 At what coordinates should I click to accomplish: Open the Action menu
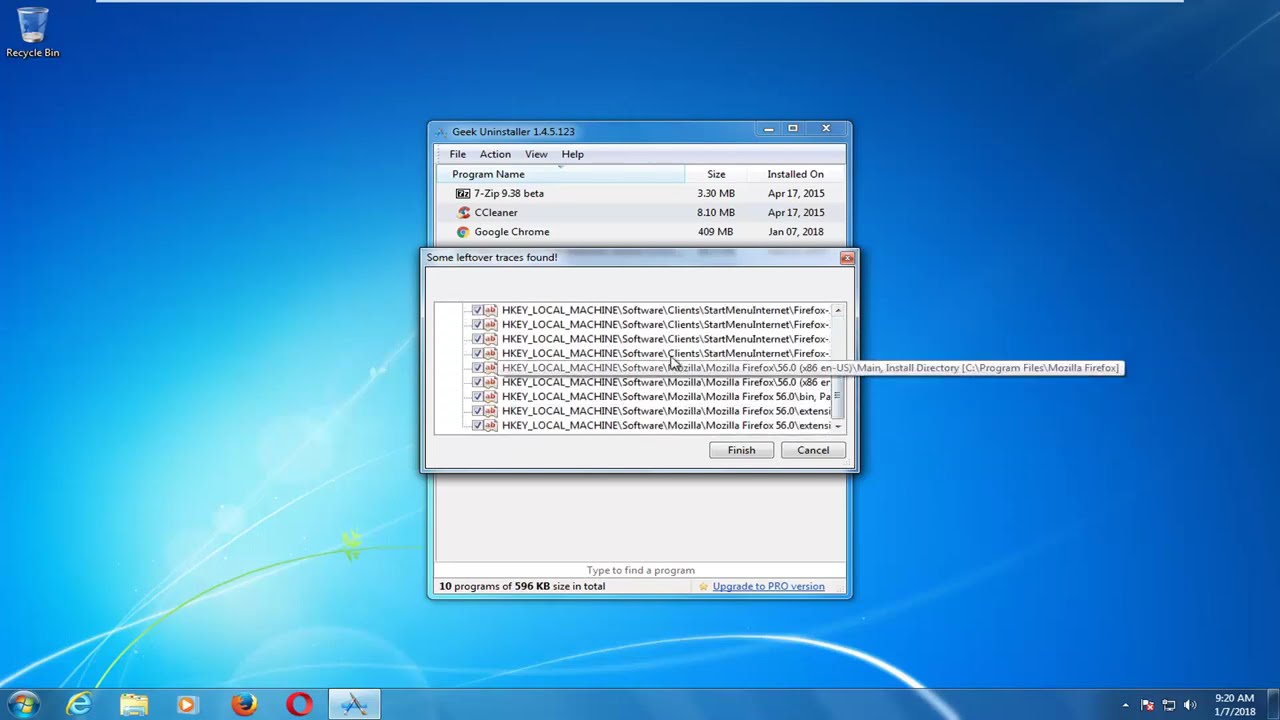point(495,154)
